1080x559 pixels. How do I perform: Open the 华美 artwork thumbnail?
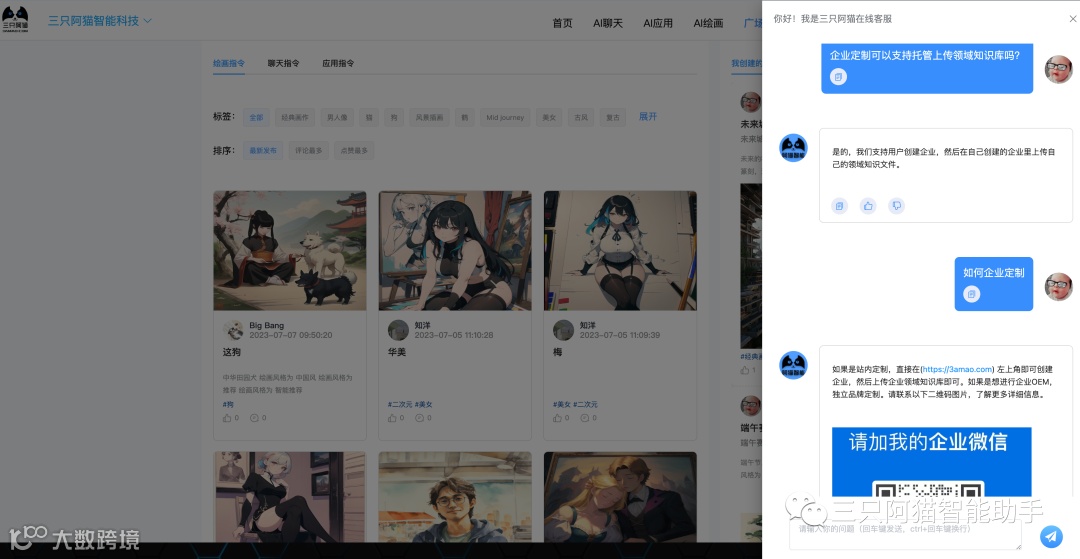(x=455, y=251)
